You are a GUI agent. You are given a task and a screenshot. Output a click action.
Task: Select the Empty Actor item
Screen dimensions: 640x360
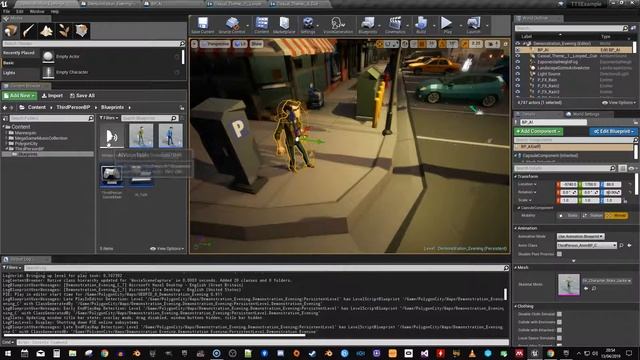click(111, 57)
